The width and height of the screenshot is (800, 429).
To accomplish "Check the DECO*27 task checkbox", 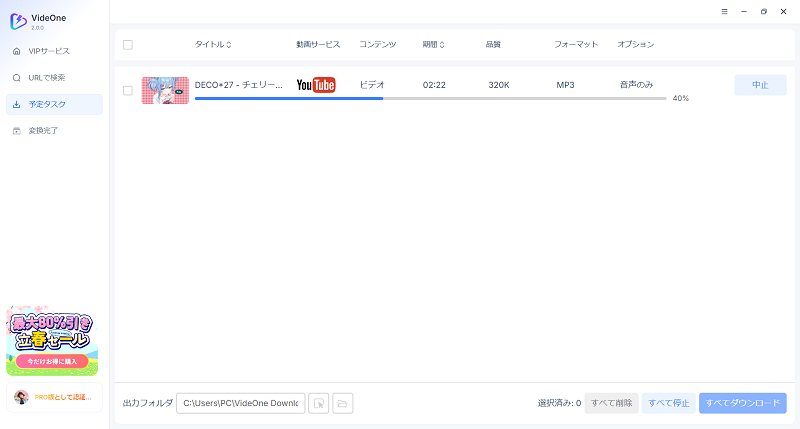I will click(x=127, y=91).
